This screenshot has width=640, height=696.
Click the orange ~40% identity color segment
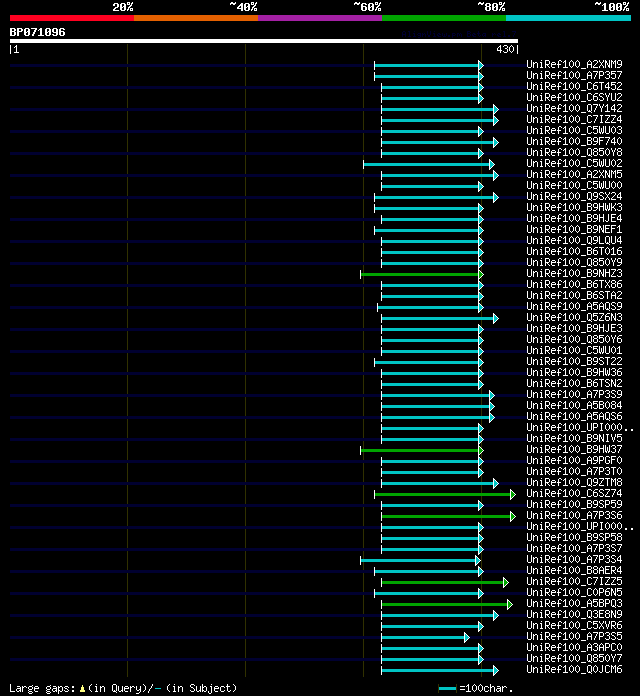click(196, 18)
